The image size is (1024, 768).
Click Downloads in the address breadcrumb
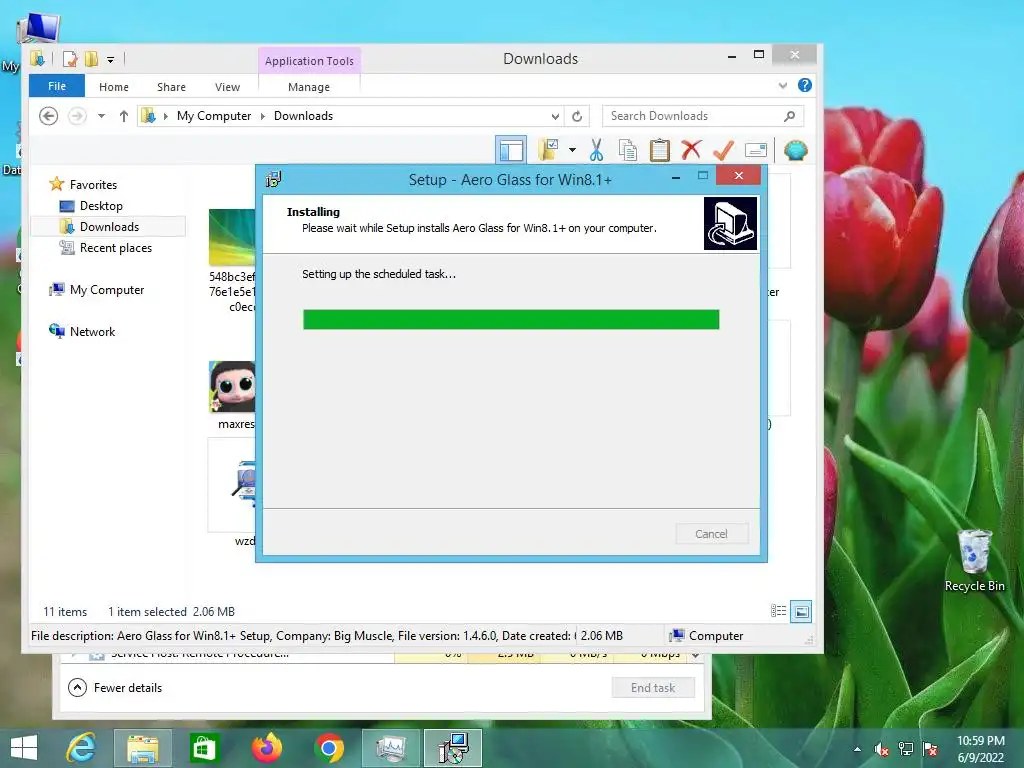tap(303, 116)
